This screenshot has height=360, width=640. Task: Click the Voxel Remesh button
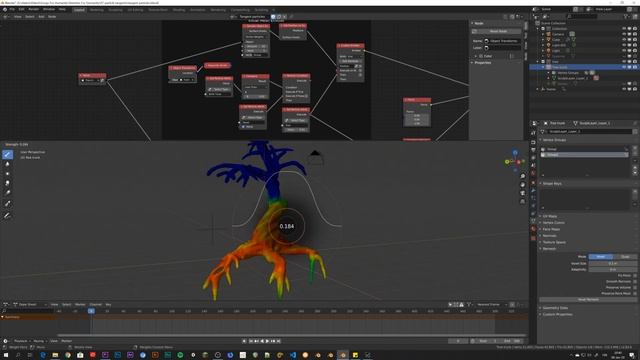tap(588, 300)
